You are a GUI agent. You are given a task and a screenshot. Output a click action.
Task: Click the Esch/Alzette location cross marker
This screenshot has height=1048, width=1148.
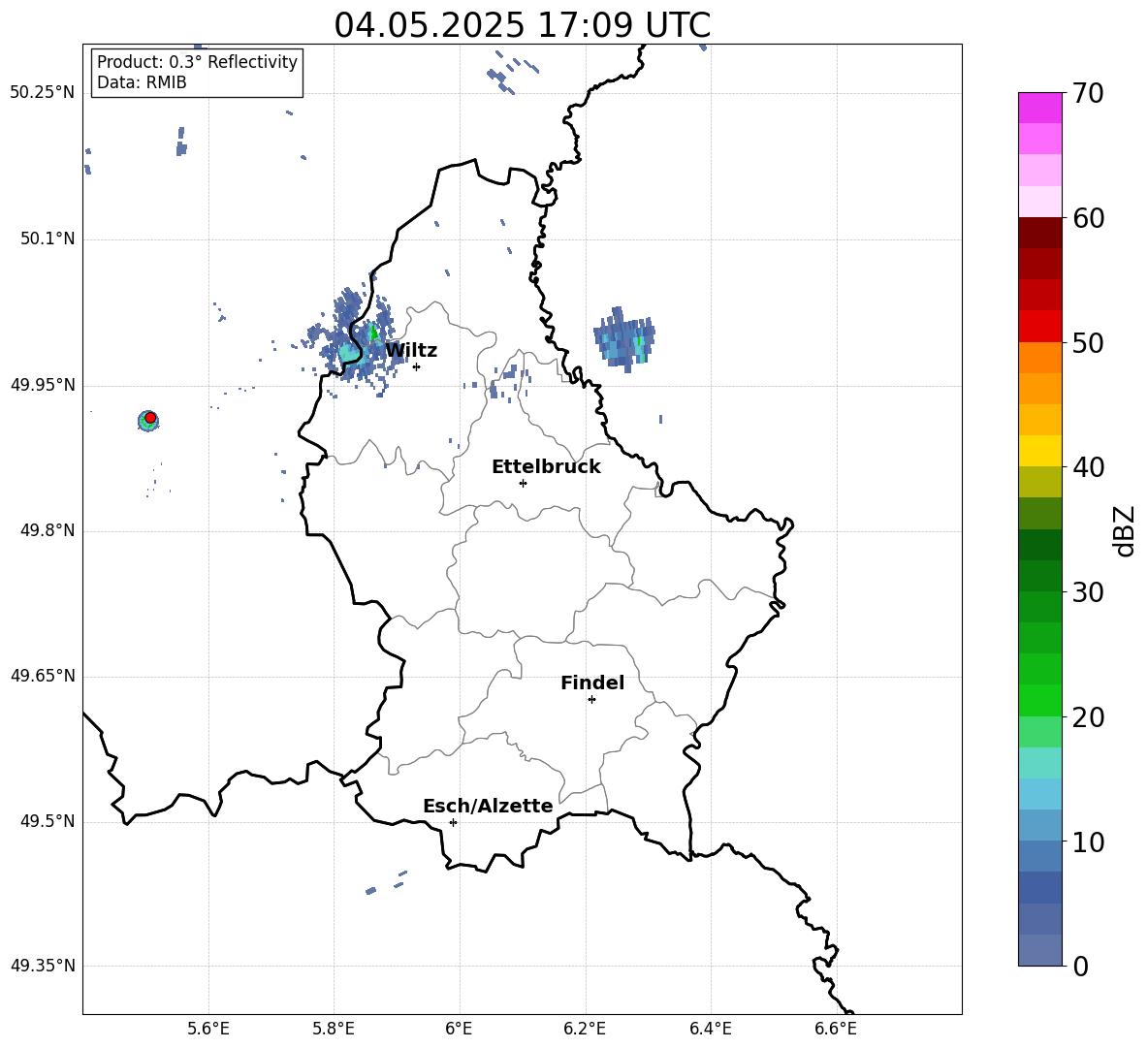[453, 822]
